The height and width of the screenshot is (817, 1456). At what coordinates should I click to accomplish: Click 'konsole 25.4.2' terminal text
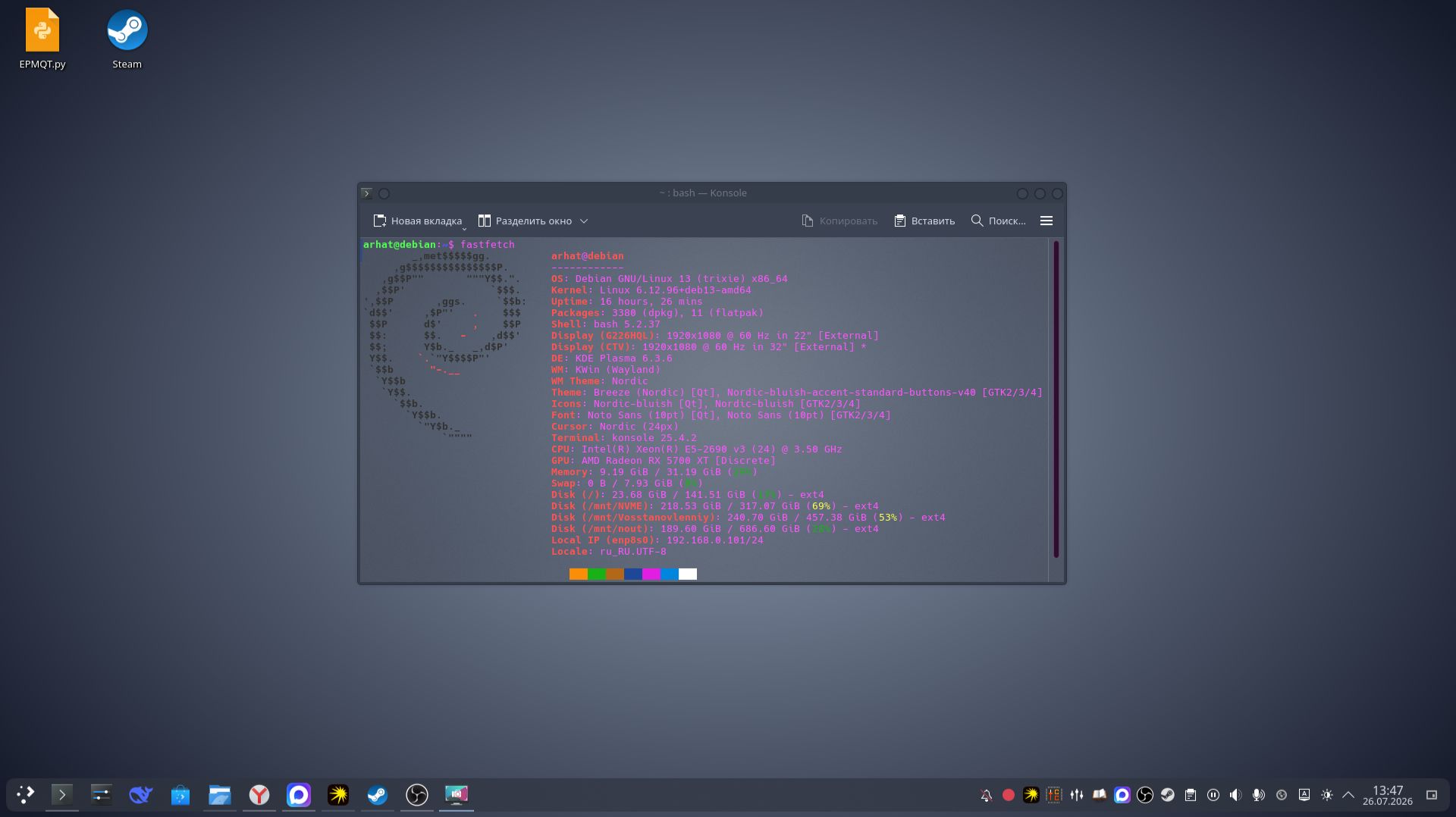(654, 437)
